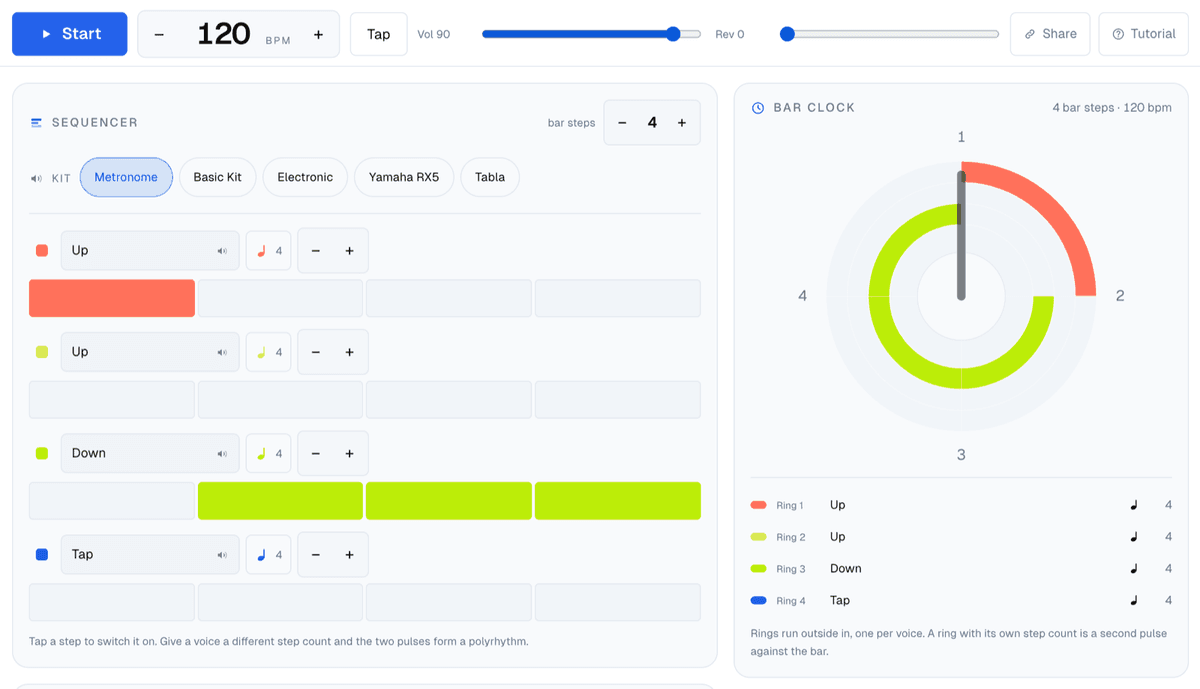Click the lime swatch beside the Down voice
Screen dimensions: 1200x689
tap(42, 454)
